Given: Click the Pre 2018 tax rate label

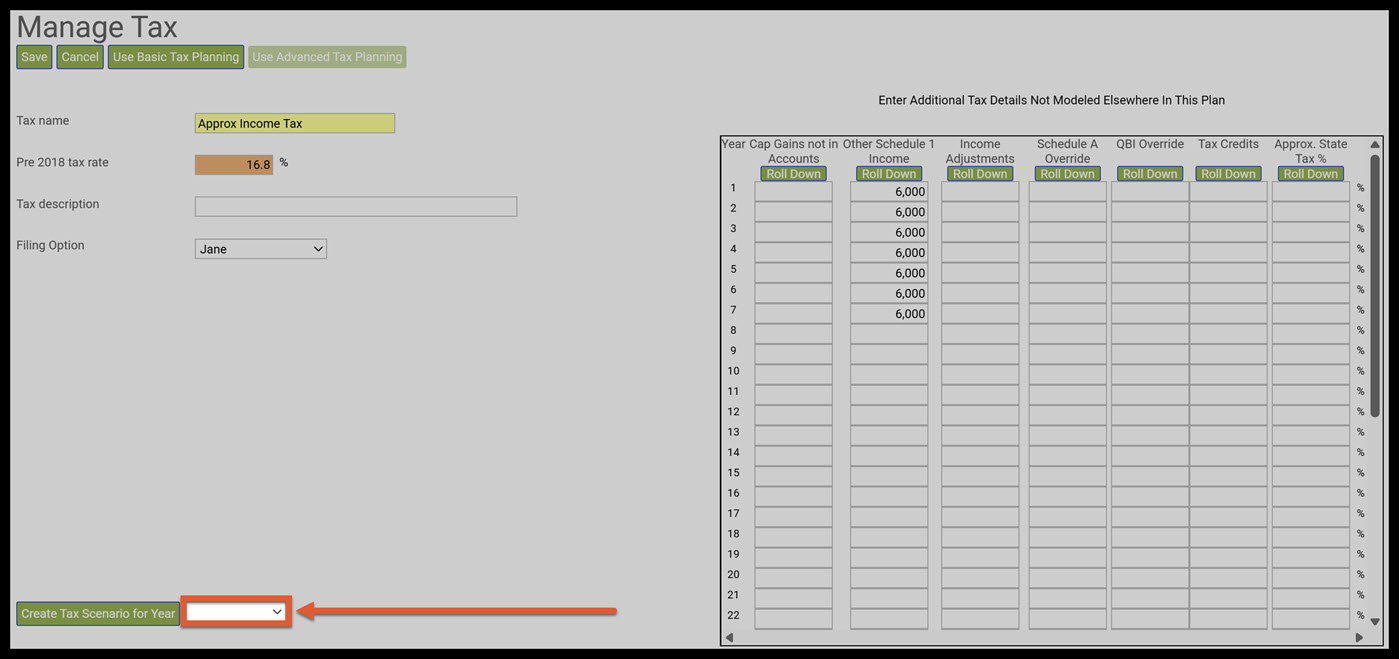Looking at the screenshot, I should point(62,162).
